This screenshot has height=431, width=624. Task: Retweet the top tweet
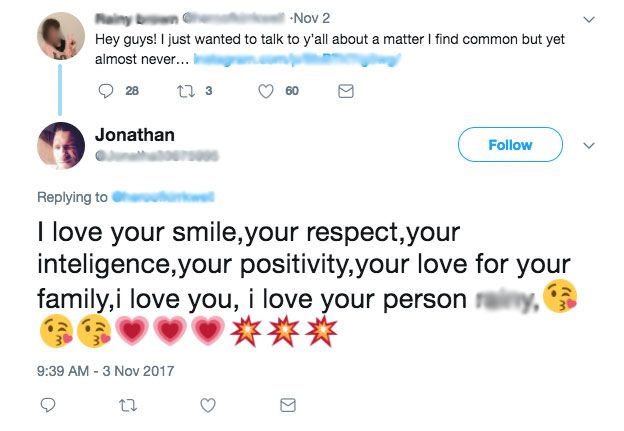pyautogui.click(x=186, y=91)
